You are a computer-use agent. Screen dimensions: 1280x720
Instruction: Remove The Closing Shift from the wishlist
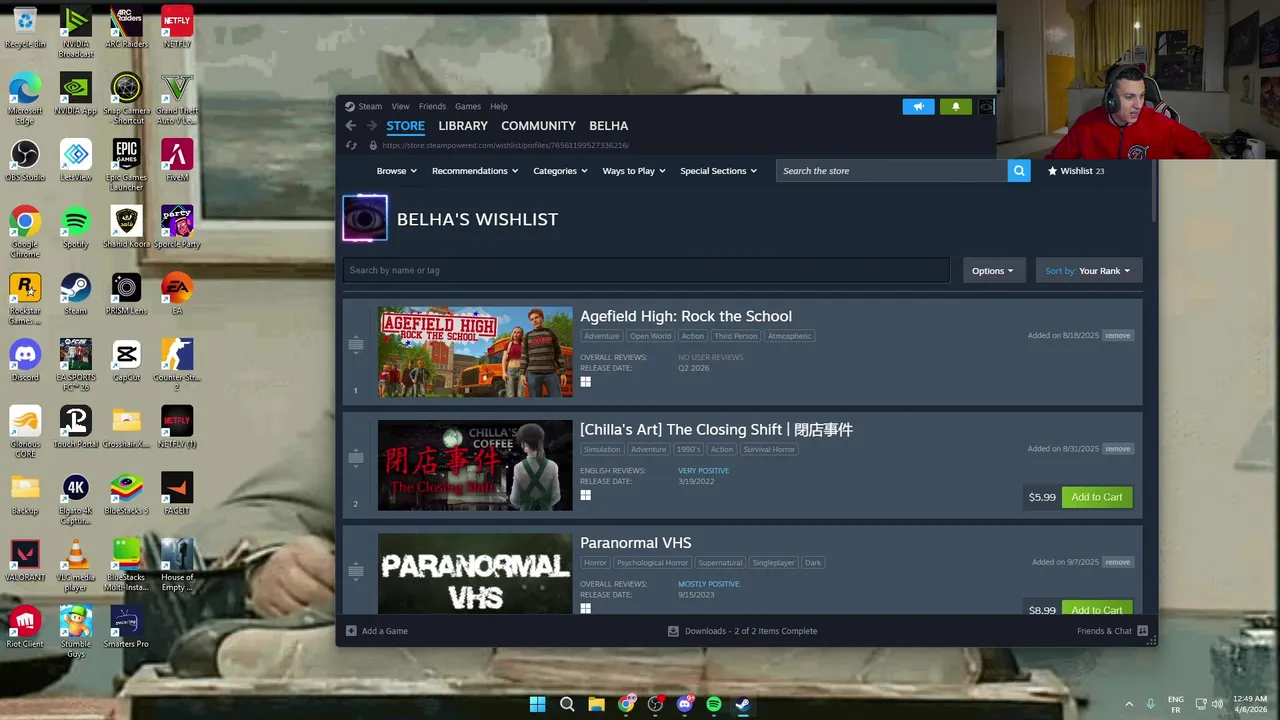tap(1118, 449)
